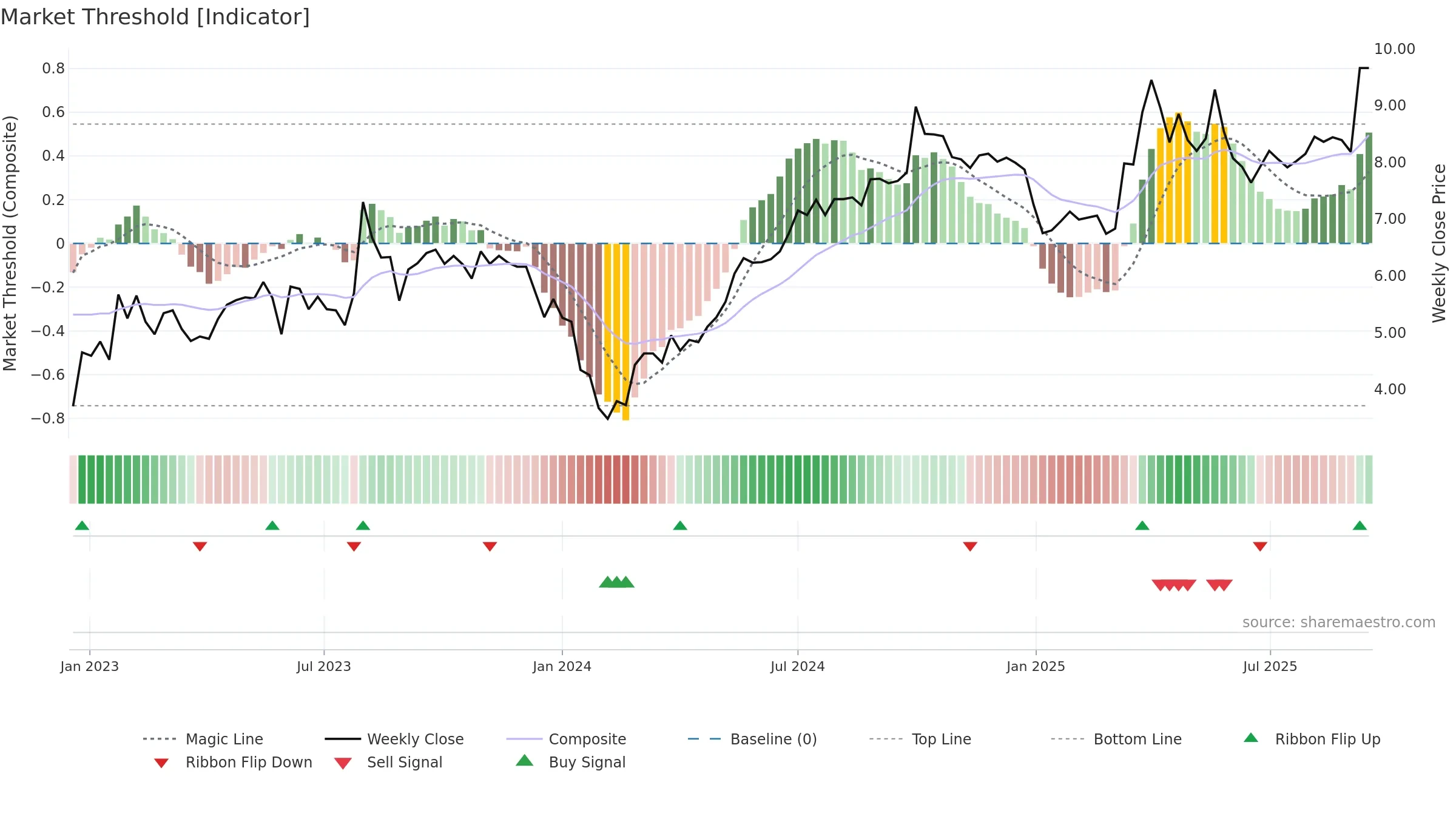
Task: Click the dark red ribbon segment near Feb 2024
Action: click(616, 479)
